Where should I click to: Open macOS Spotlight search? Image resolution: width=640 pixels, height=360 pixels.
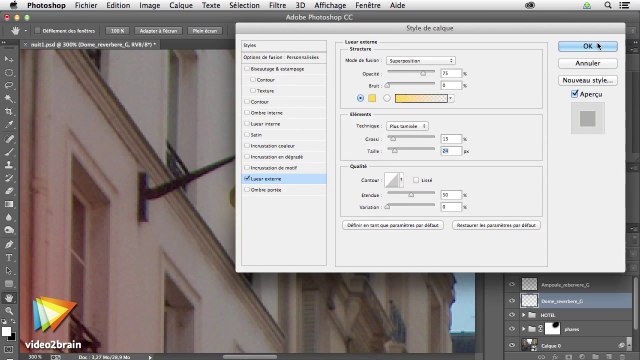[608, 5]
